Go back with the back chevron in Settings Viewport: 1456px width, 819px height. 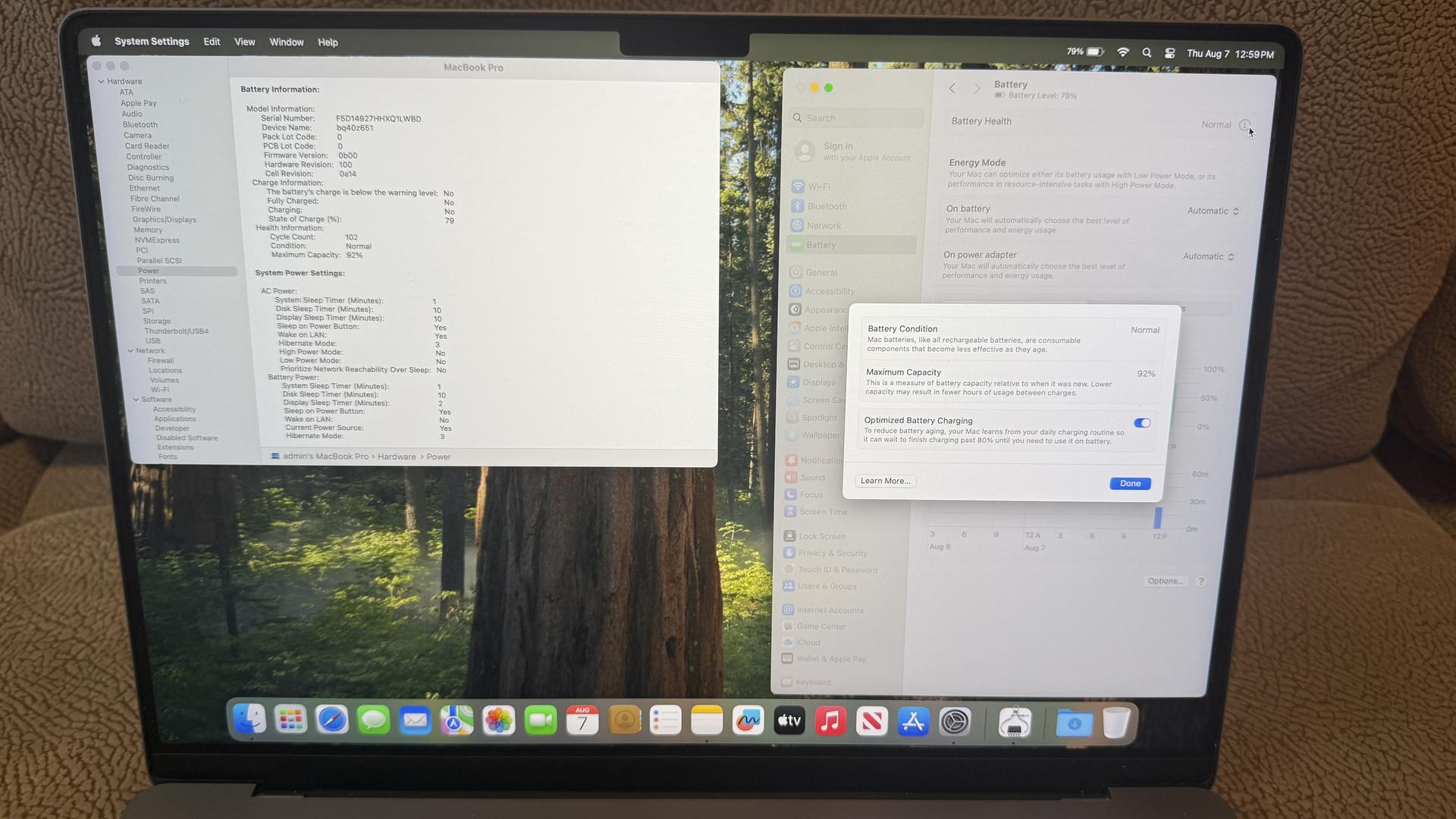pyautogui.click(x=952, y=89)
